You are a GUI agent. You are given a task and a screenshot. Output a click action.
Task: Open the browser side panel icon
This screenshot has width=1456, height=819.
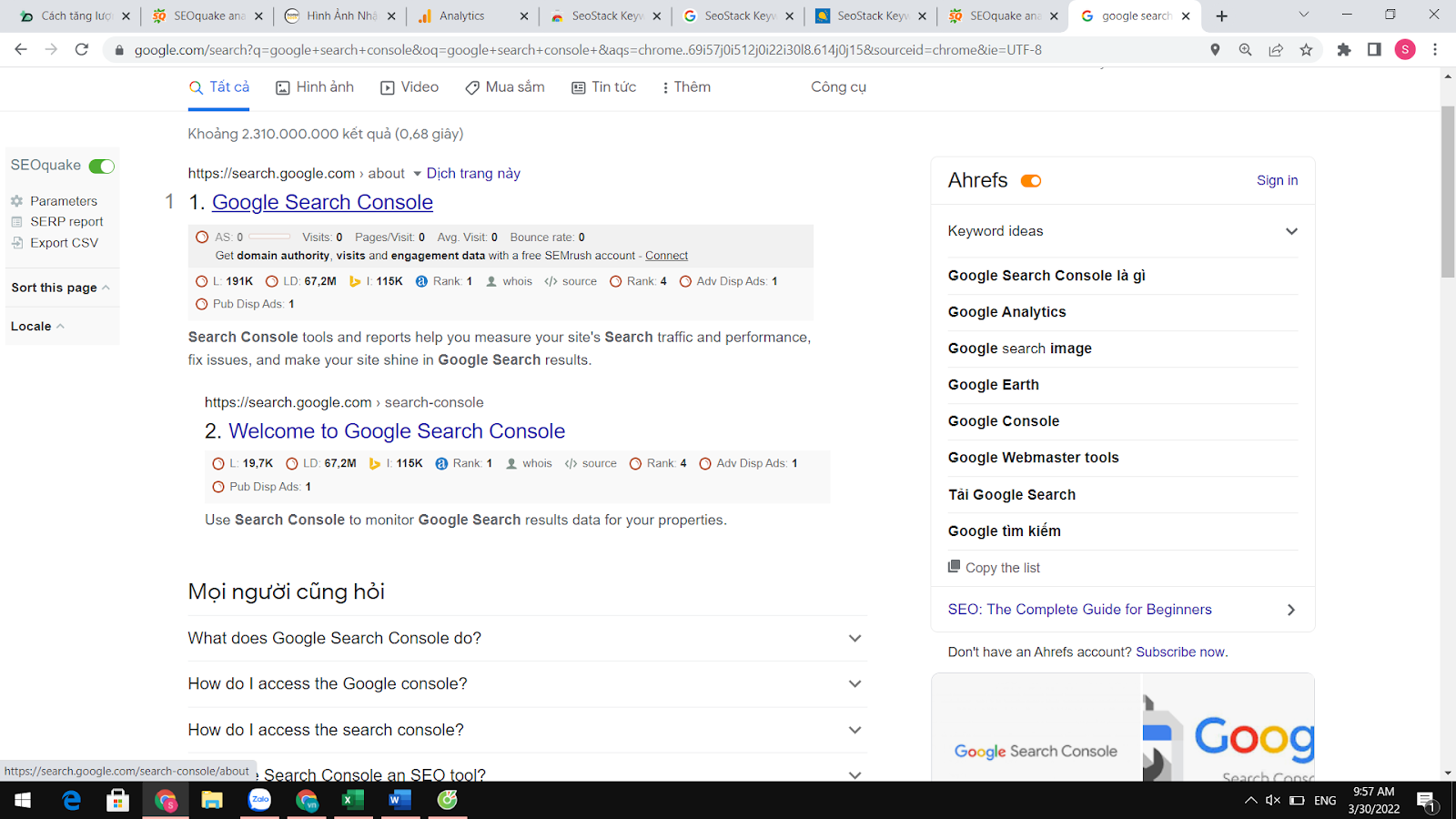click(1374, 50)
